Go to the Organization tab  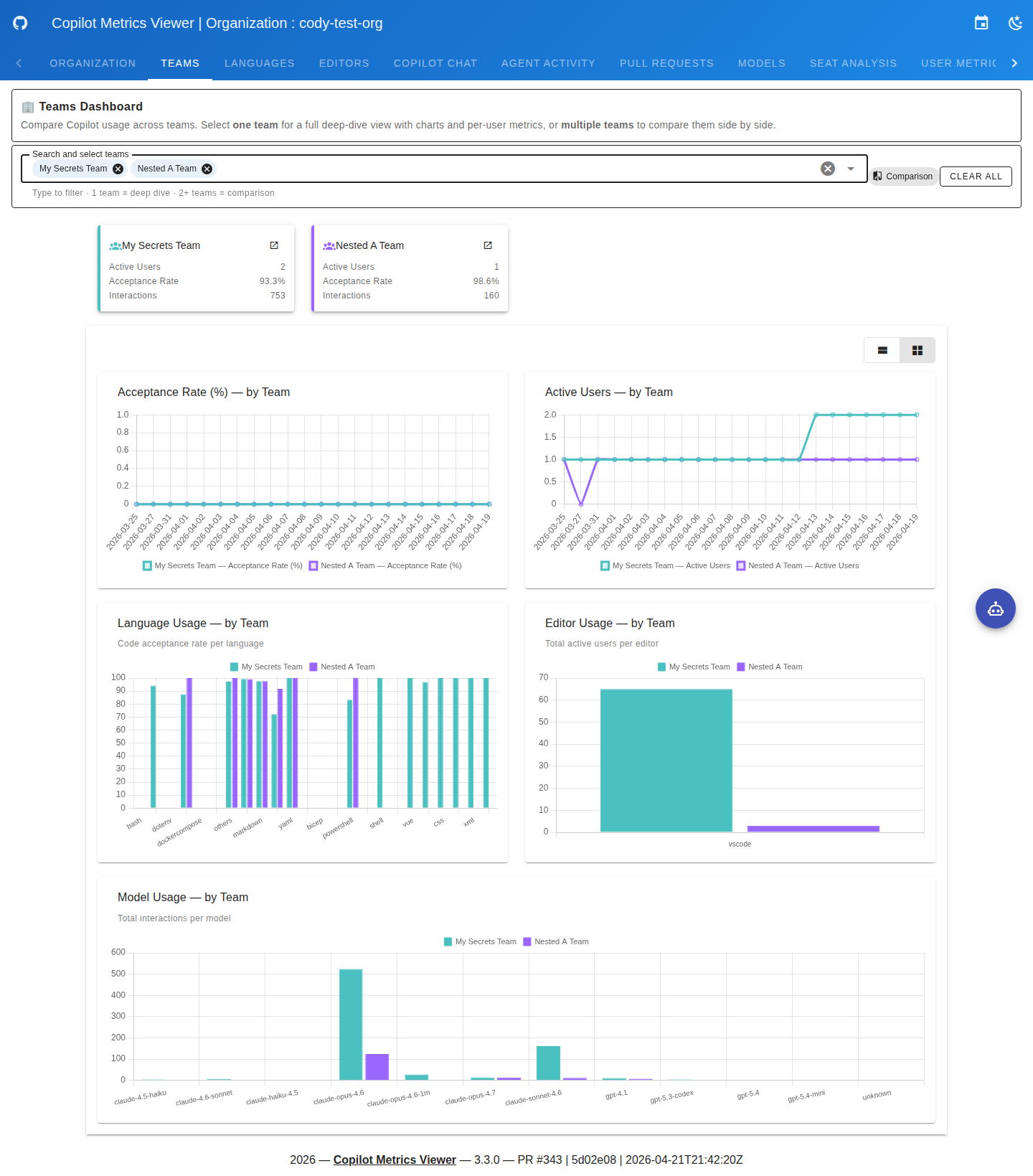coord(93,63)
